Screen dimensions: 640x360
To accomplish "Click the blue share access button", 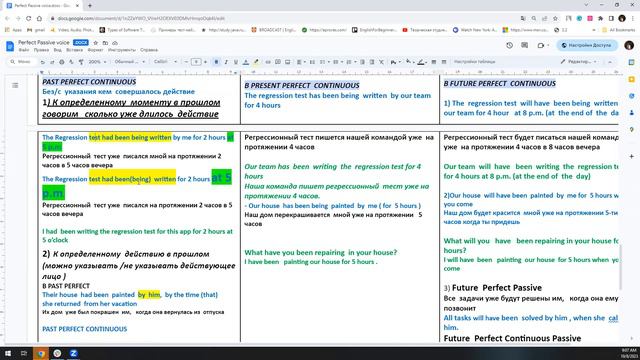I will (587, 45).
